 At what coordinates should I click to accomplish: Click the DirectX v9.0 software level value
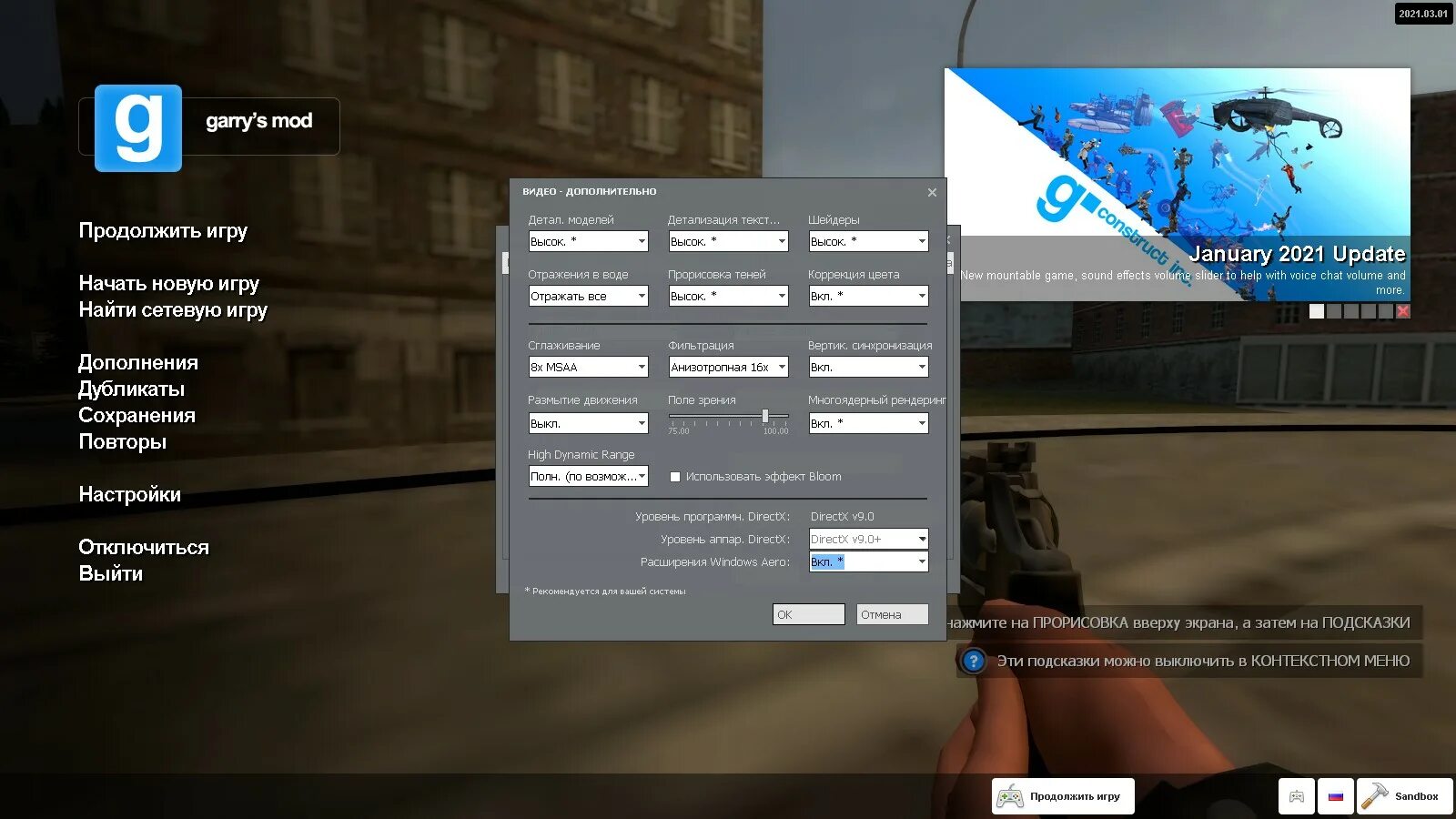click(843, 517)
